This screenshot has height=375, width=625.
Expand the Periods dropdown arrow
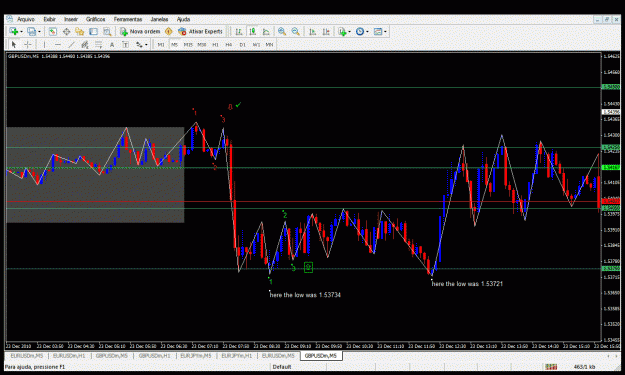point(367,31)
